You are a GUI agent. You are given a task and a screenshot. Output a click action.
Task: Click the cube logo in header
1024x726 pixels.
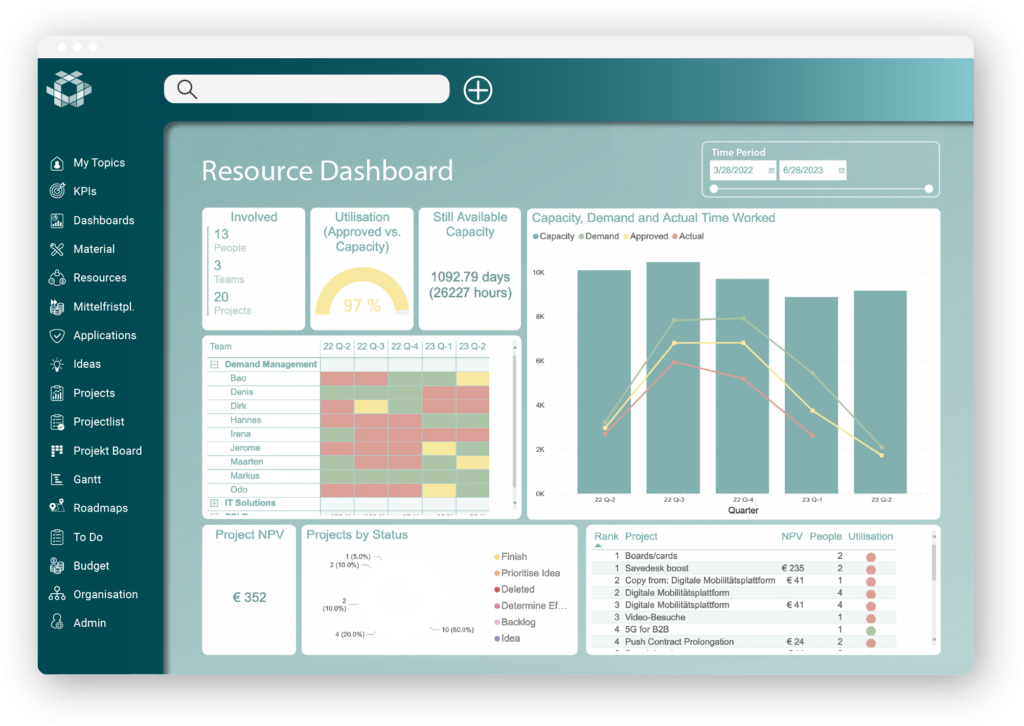(x=69, y=90)
